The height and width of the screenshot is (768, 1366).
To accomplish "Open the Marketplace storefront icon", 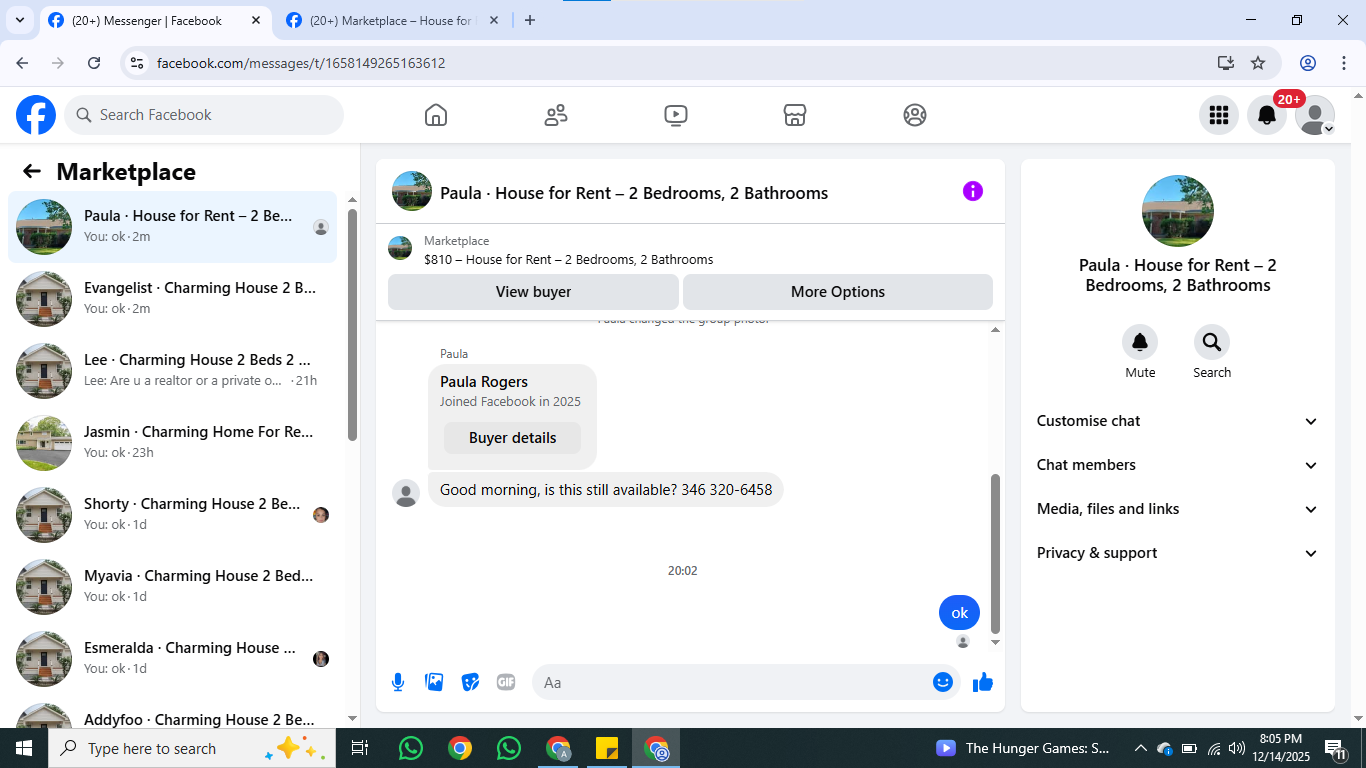I will pyautogui.click(x=795, y=115).
